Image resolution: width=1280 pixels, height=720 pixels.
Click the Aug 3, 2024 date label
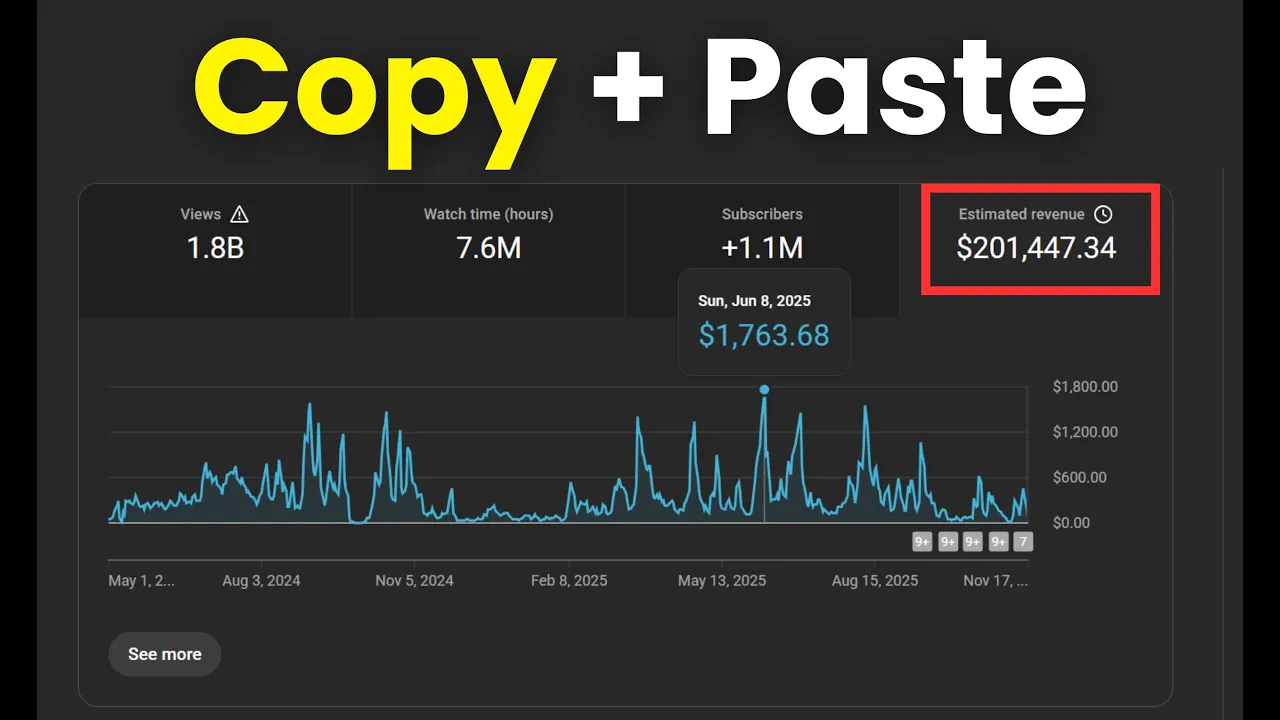click(x=261, y=581)
